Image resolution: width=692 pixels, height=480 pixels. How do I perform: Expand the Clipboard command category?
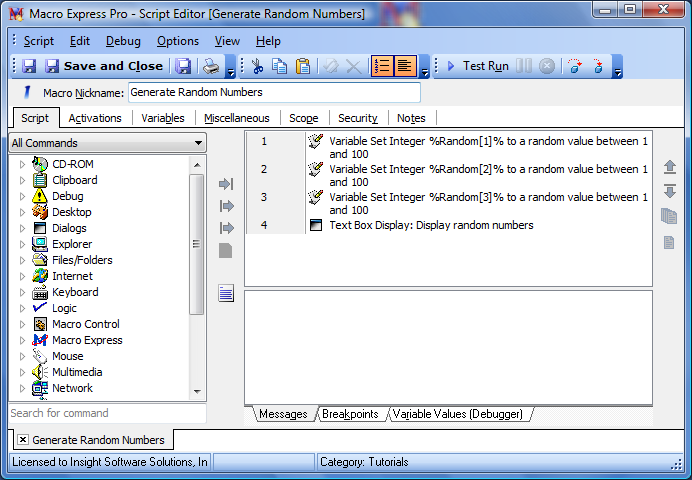click(22, 180)
